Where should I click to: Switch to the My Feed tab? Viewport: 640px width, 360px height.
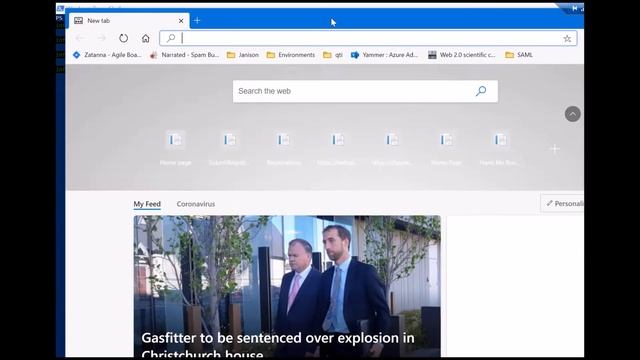point(147,204)
